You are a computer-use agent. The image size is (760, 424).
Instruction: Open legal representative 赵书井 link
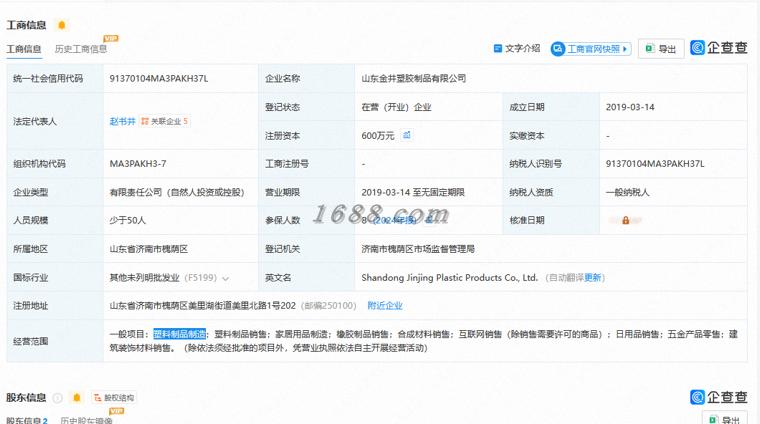[x=122, y=121]
